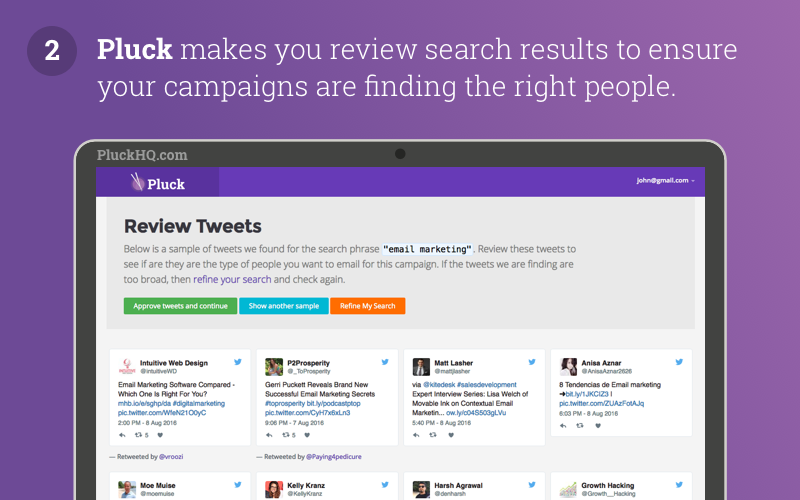Click the Growth Hacking author name

pyautogui.click(x=608, y=485)
